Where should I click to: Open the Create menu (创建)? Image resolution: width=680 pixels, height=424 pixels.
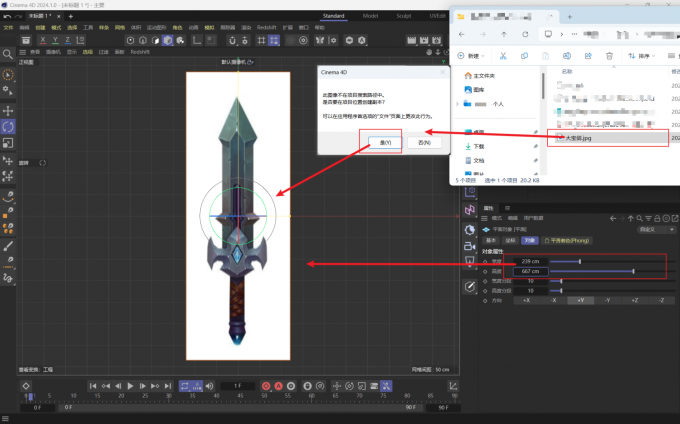[40, 27]
